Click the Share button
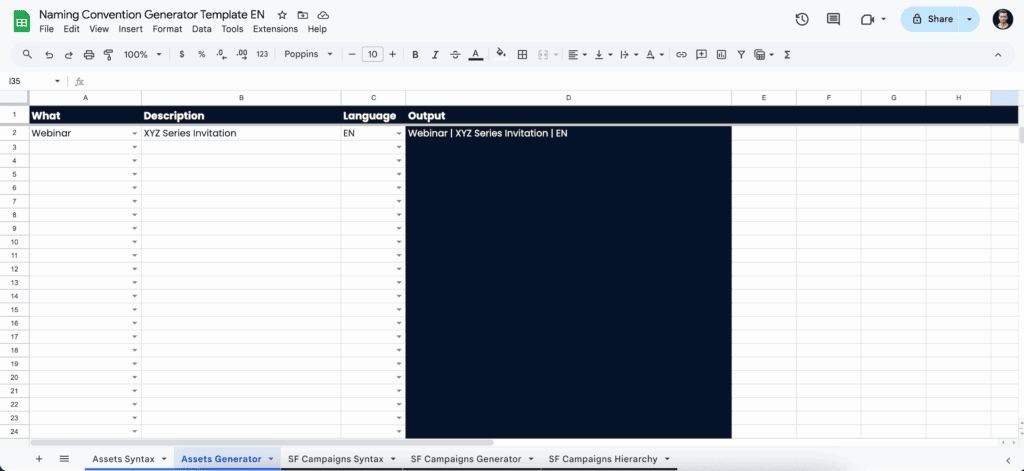Screen dimensions: 1024x471 [932, 20]
